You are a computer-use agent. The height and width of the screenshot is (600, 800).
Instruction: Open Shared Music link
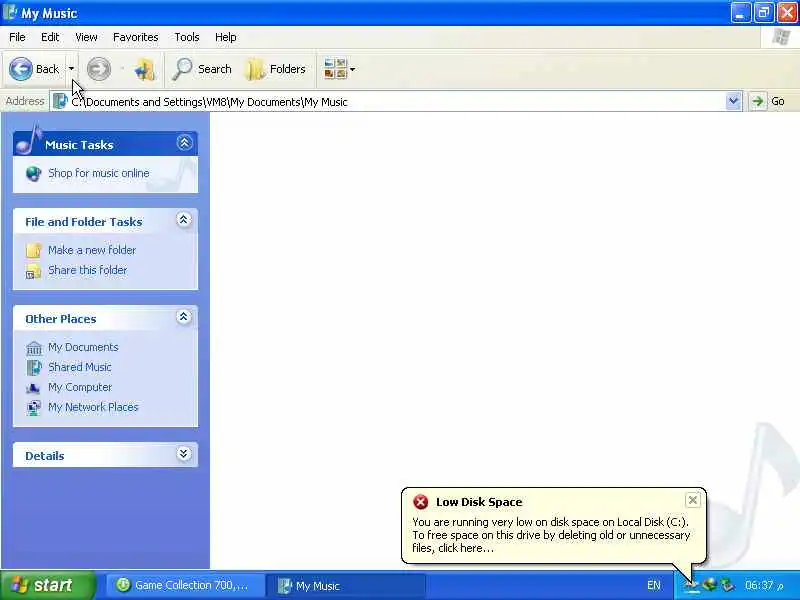pos(80,367)
